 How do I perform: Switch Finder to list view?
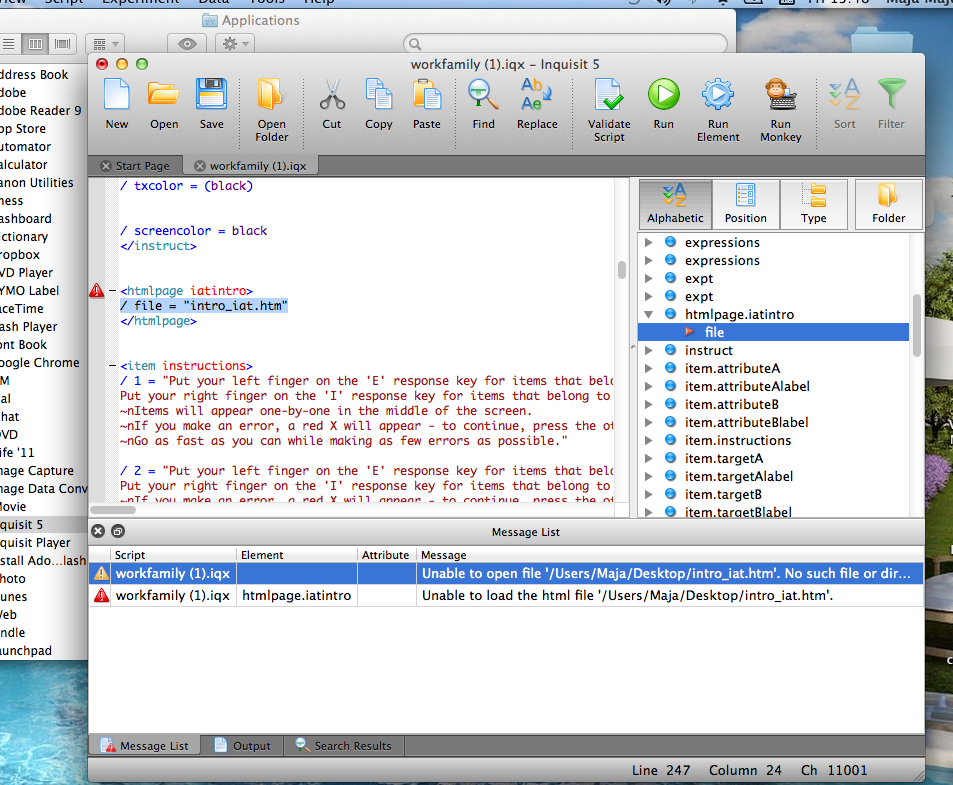(x=9, y=44)
